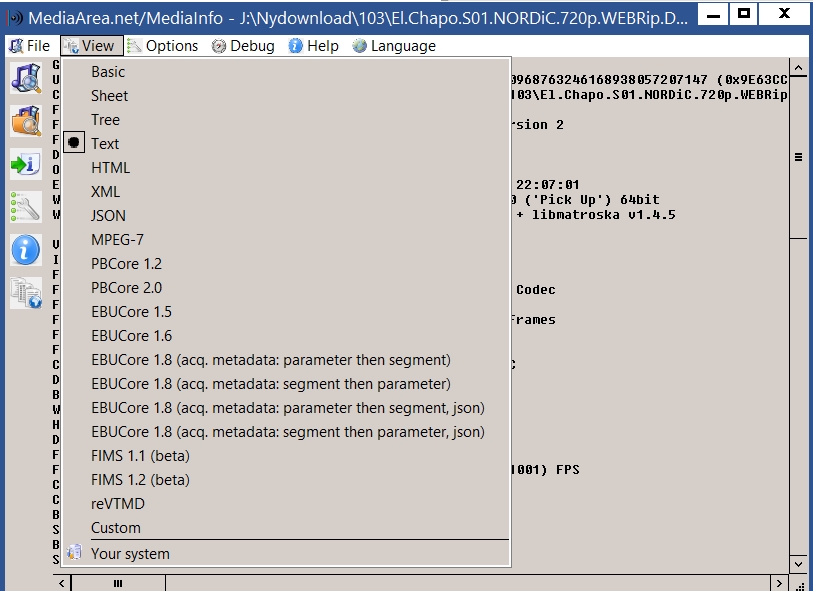Click the Open File toolbar icon

coord(26,78)
